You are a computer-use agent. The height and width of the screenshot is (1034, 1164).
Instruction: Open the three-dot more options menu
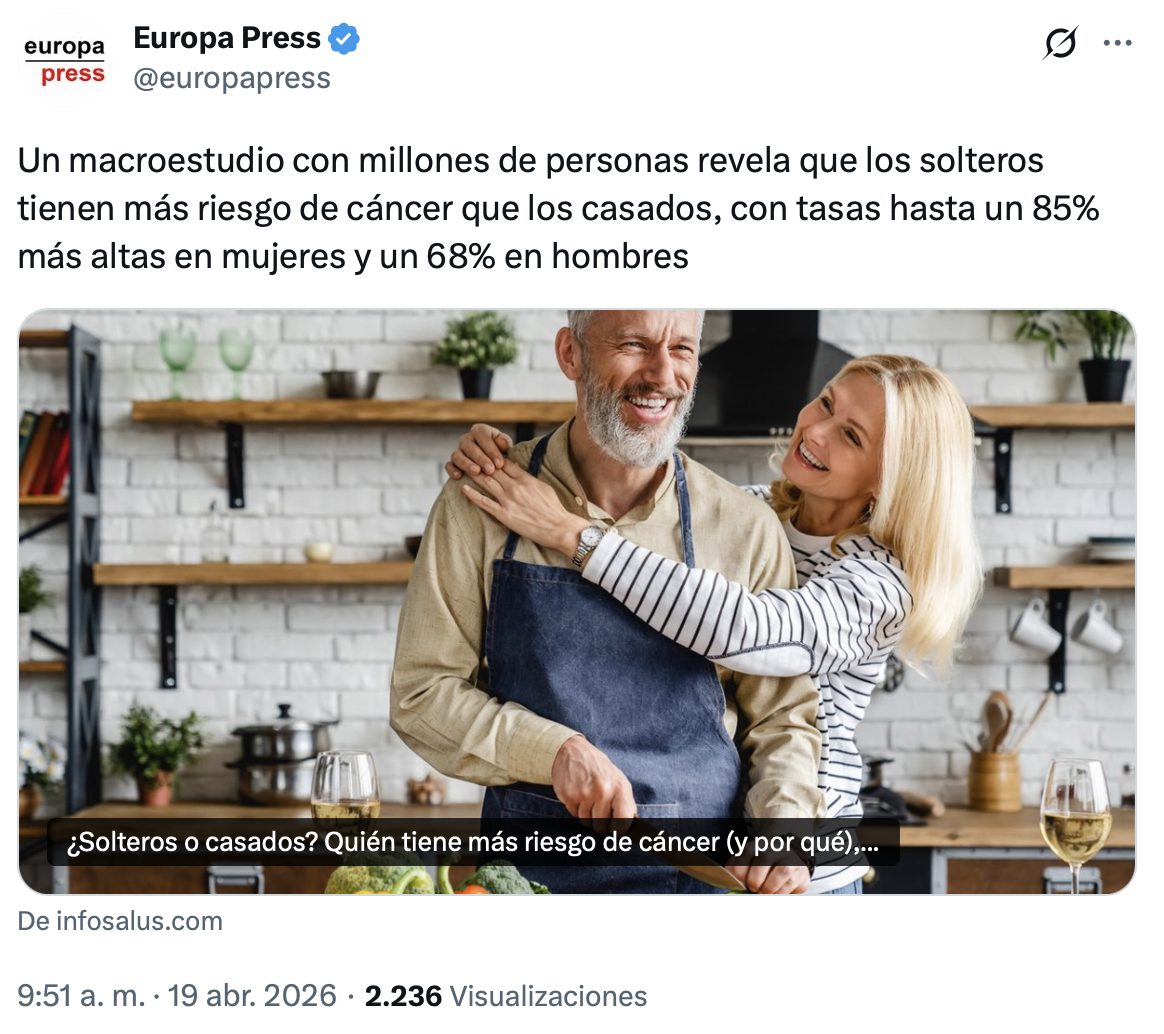tap(1117, 43)
